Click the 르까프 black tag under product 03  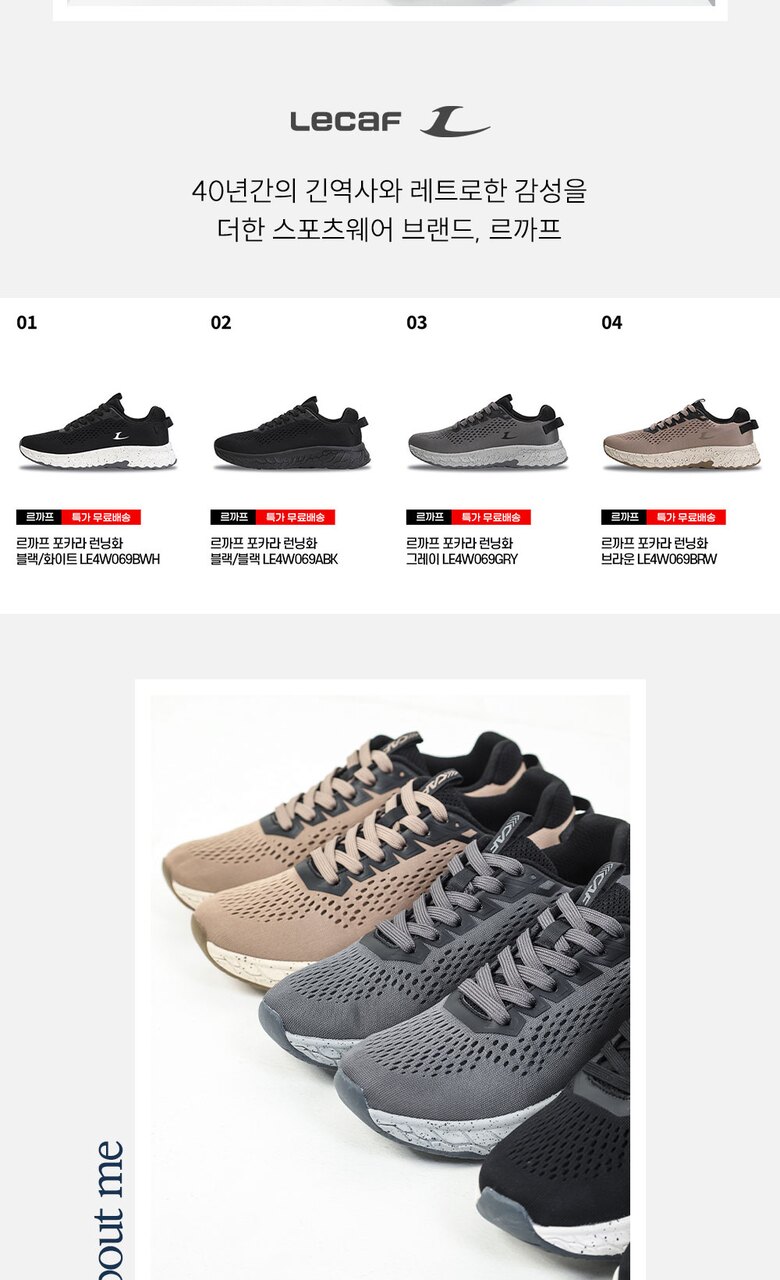click(429, 517)
